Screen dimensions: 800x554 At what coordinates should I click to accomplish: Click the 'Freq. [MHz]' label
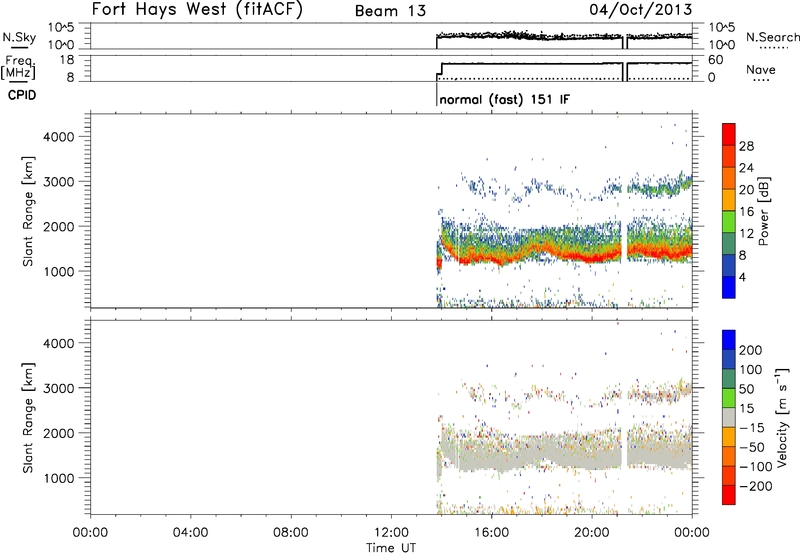pos(19,67)
